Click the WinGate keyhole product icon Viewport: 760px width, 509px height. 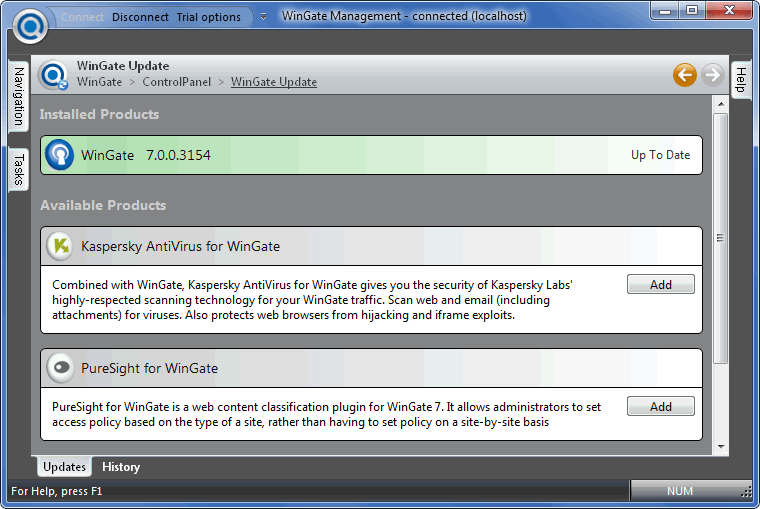[60, 155]
